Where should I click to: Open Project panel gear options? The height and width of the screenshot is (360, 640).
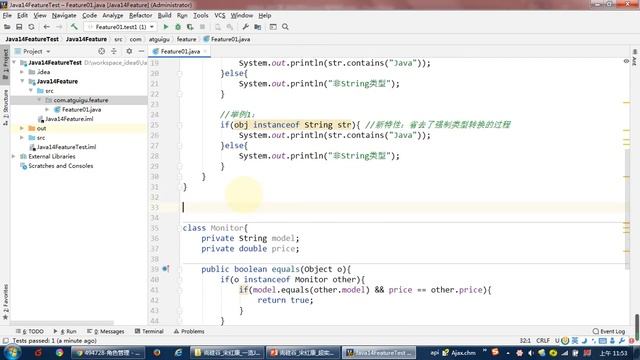[129, 51]
